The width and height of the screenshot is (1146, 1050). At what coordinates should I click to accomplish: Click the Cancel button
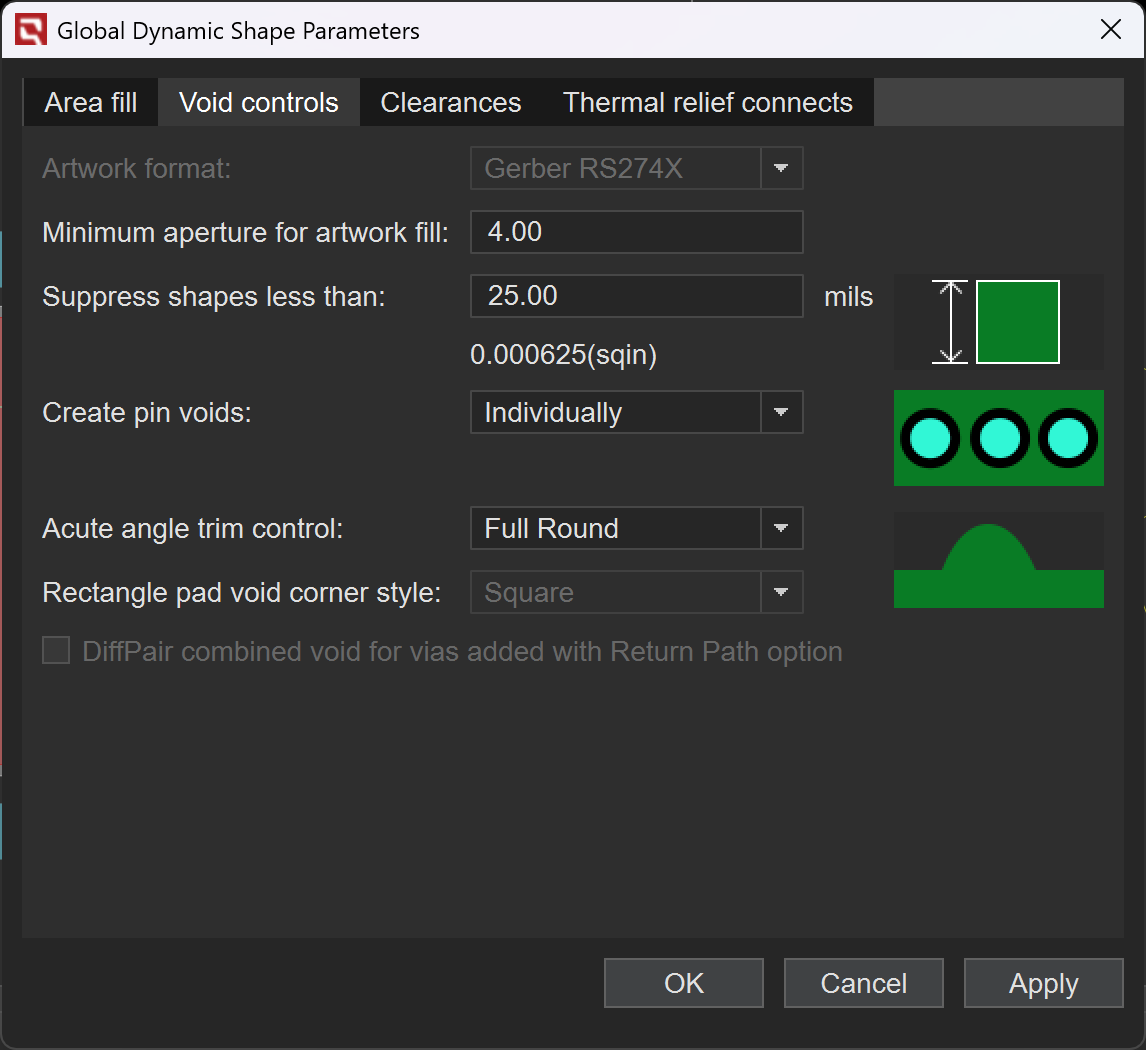click(x=863, y=983)
